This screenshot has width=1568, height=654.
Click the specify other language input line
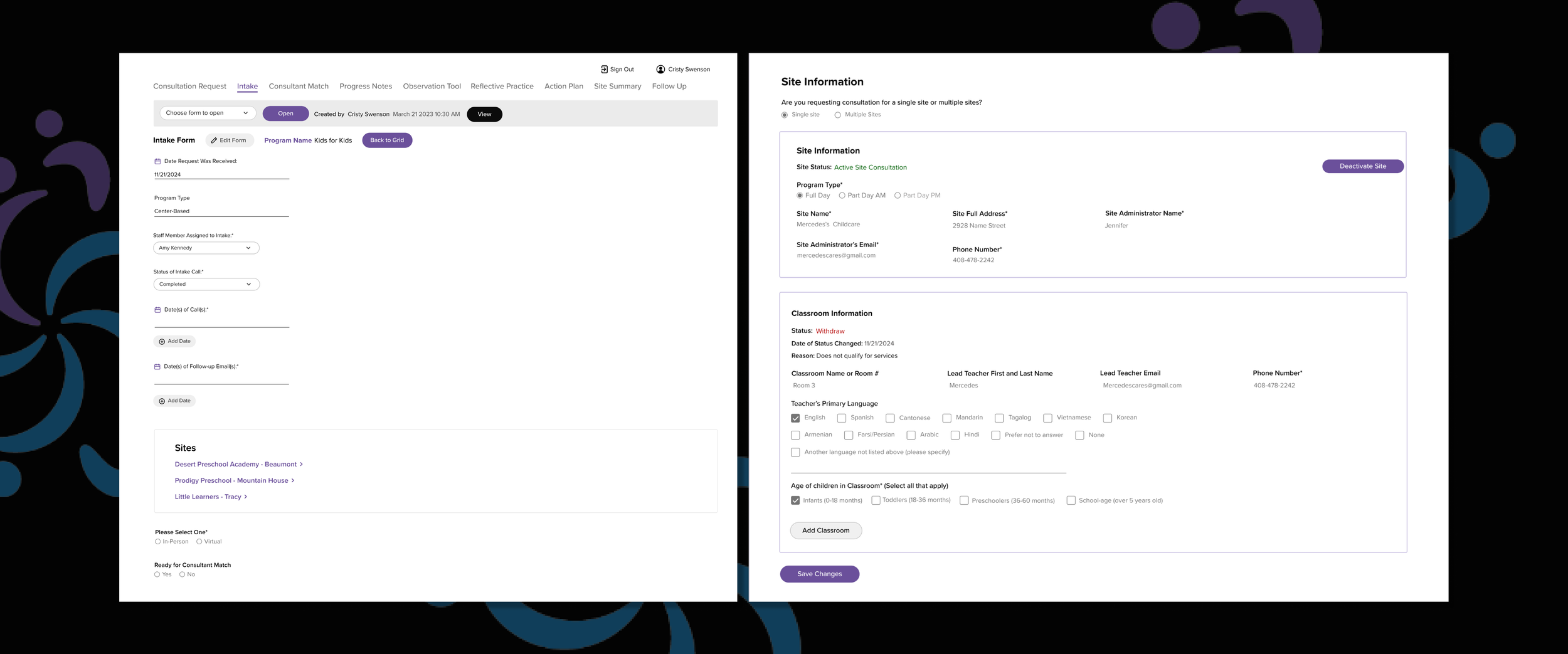(x=928, y=467)
